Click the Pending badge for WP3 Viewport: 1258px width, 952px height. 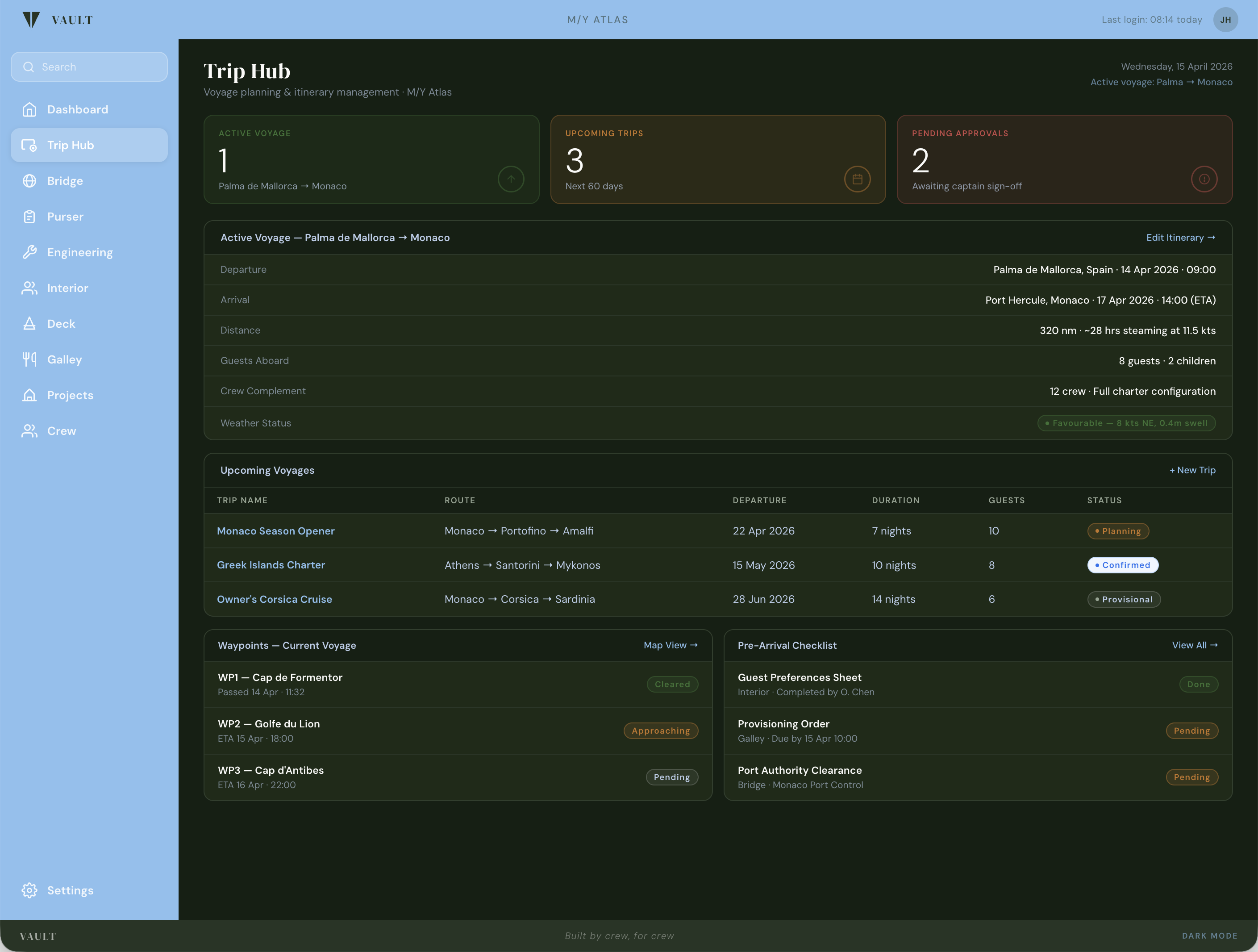point(672,777)
